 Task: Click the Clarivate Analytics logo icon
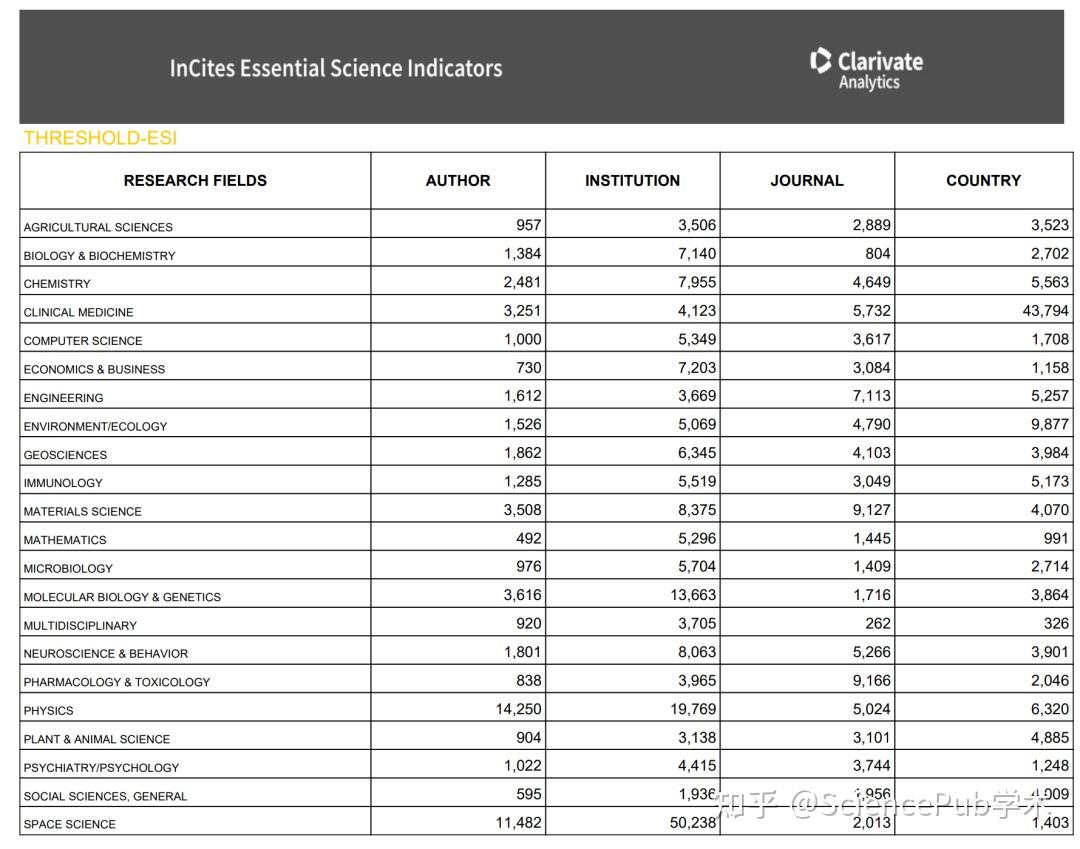(x=821, y=61)
